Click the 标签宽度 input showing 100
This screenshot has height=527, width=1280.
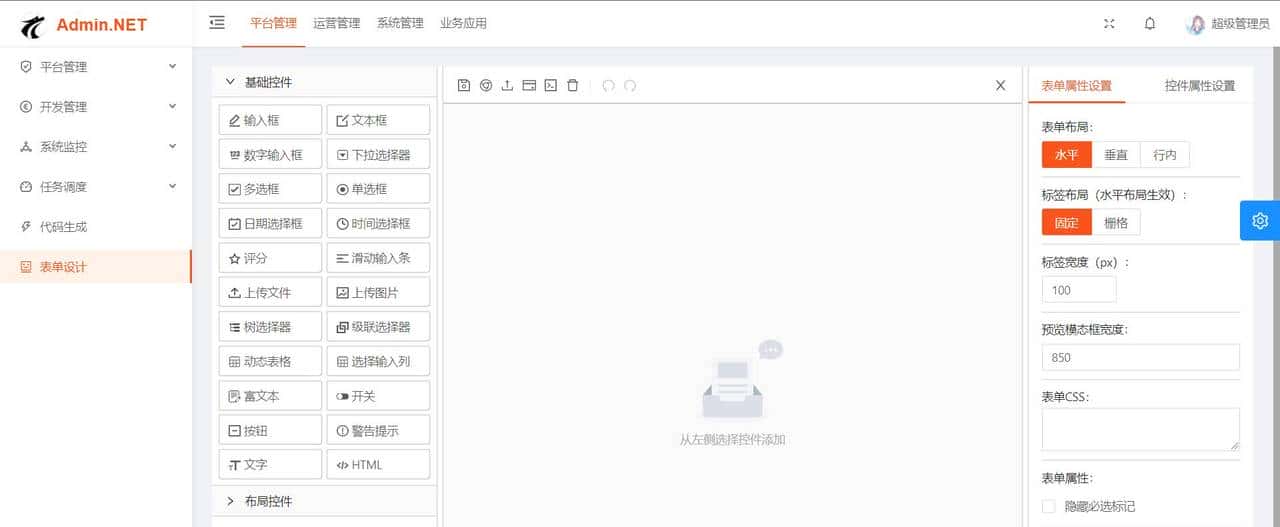[x=1079, y=290]
